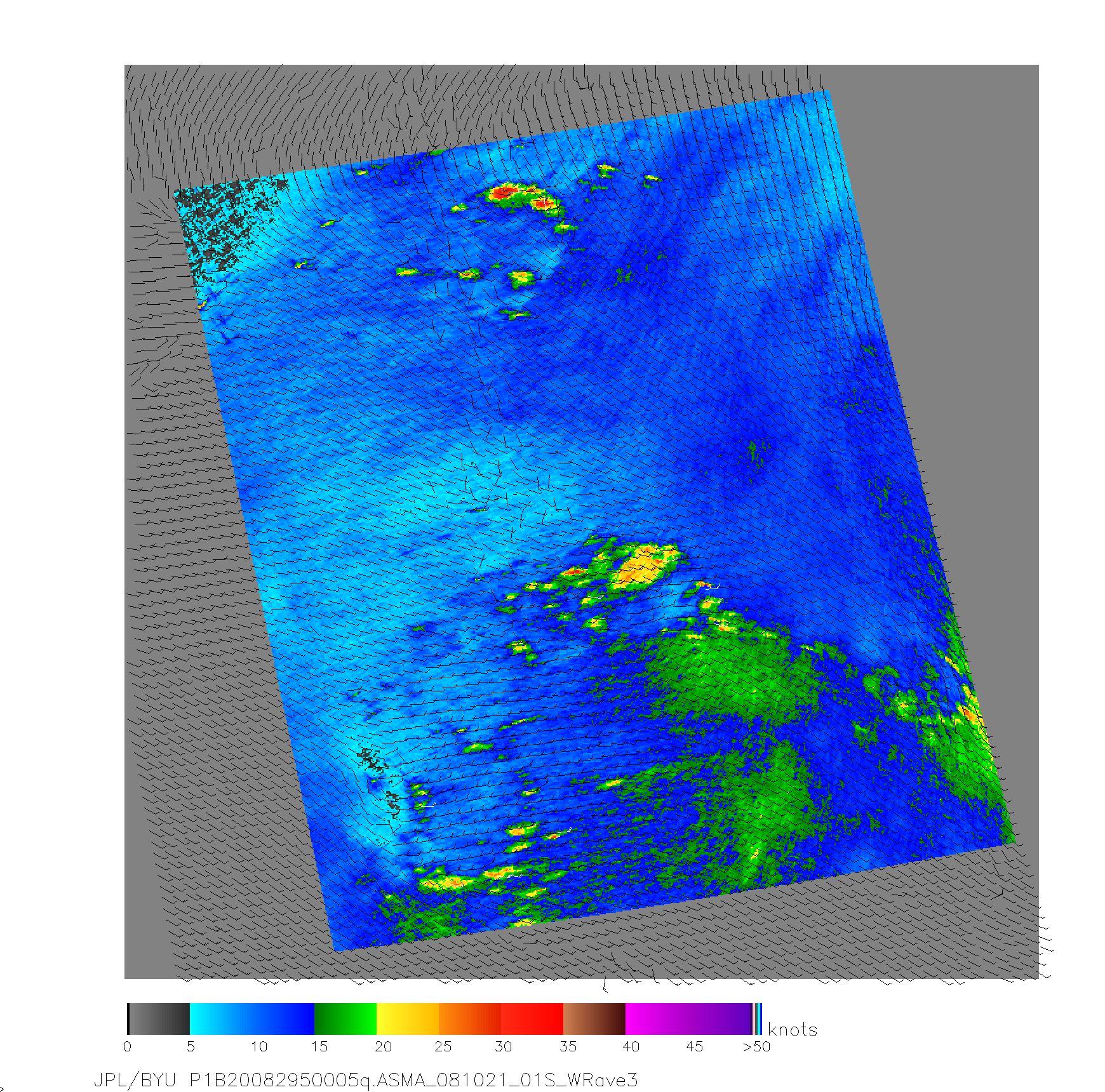
Task: Click the magenta-purple 40–50 knots colorbar segment
Action: (x=689, y=1019)
